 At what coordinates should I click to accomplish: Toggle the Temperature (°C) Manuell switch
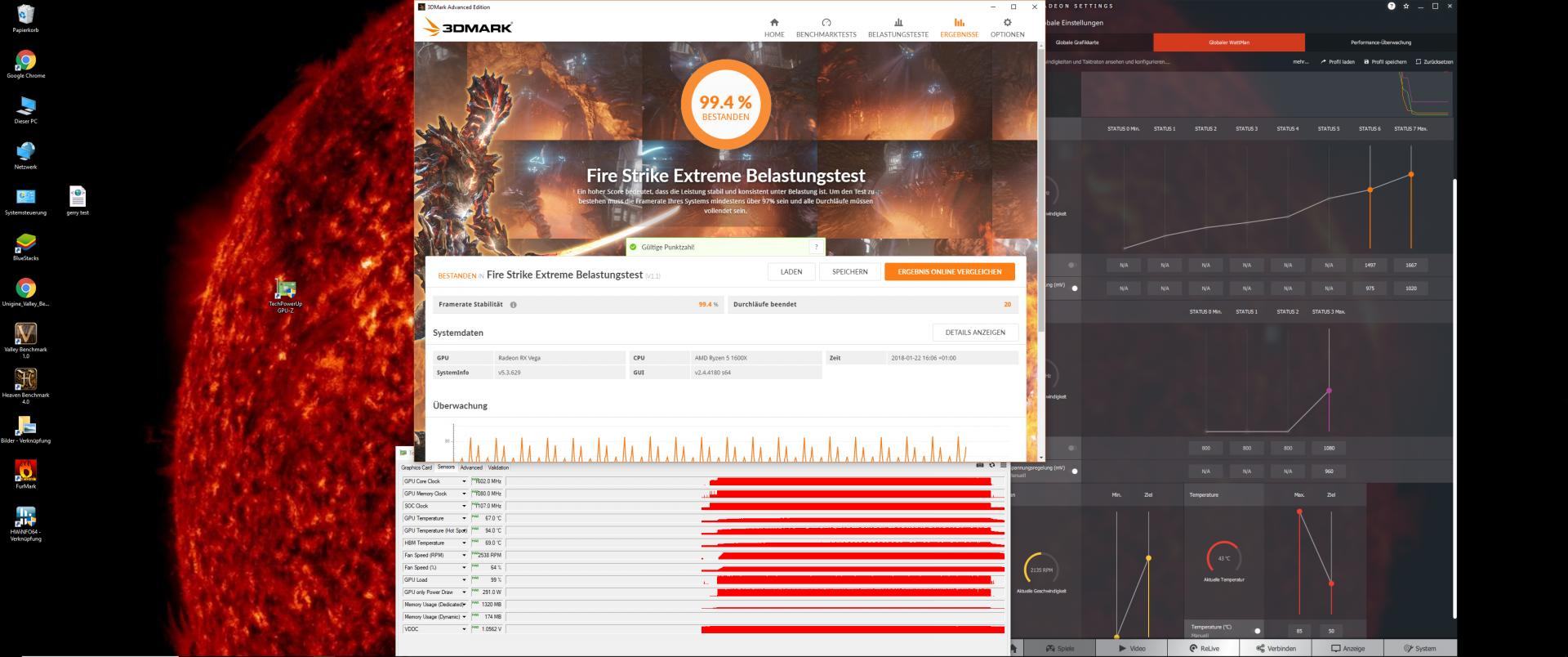point(1255,631)
